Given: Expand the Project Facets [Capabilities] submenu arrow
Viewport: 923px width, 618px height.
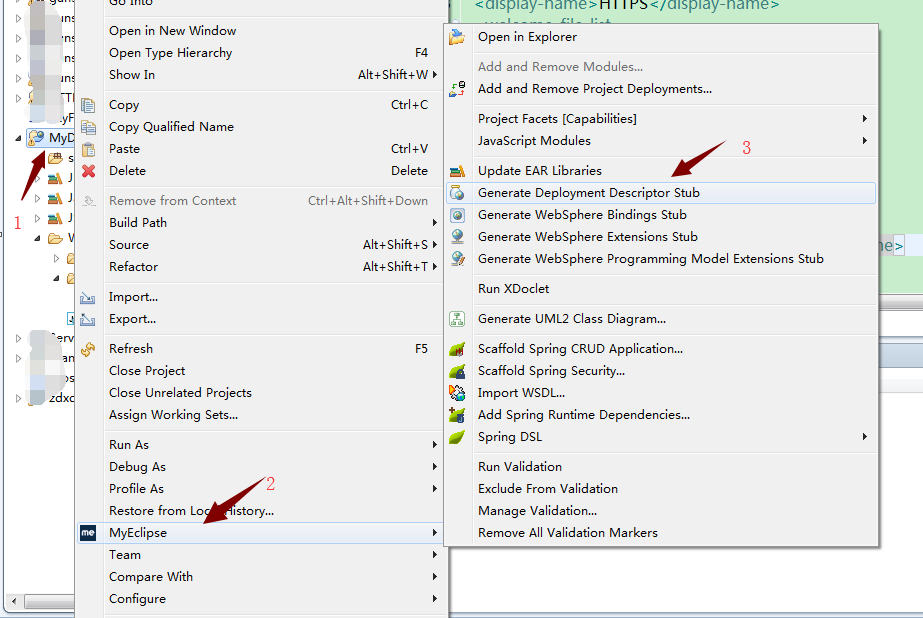Looking at the screenshot, I should [x=865, y=118].
